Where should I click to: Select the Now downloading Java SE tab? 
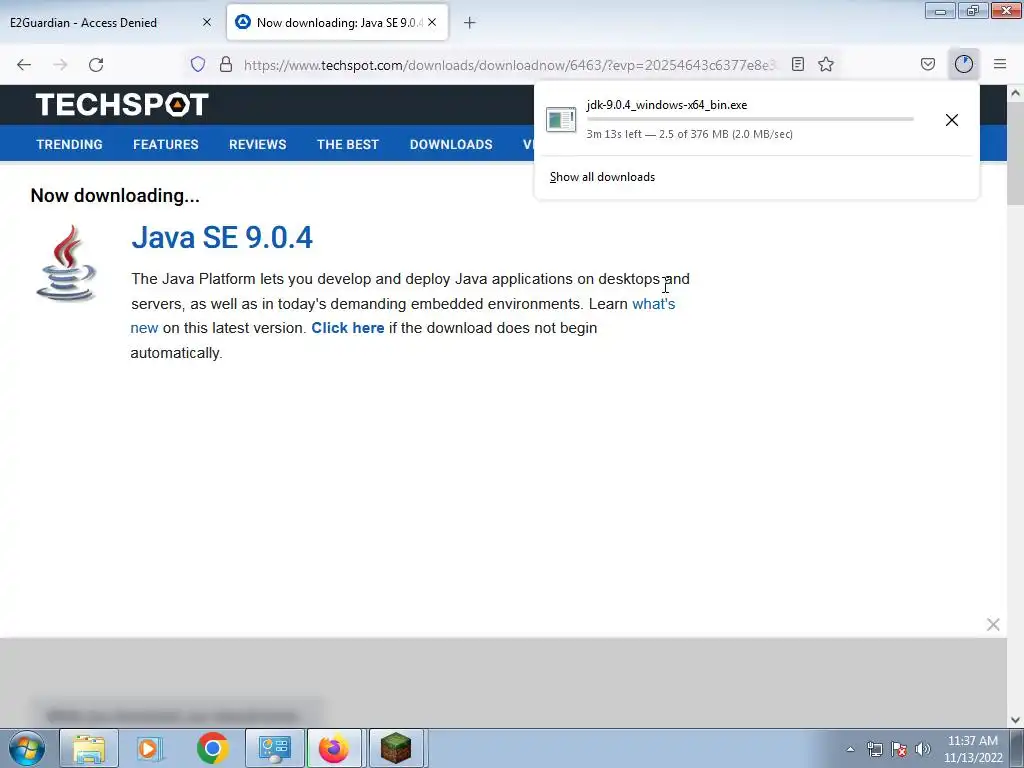(337, 22)
